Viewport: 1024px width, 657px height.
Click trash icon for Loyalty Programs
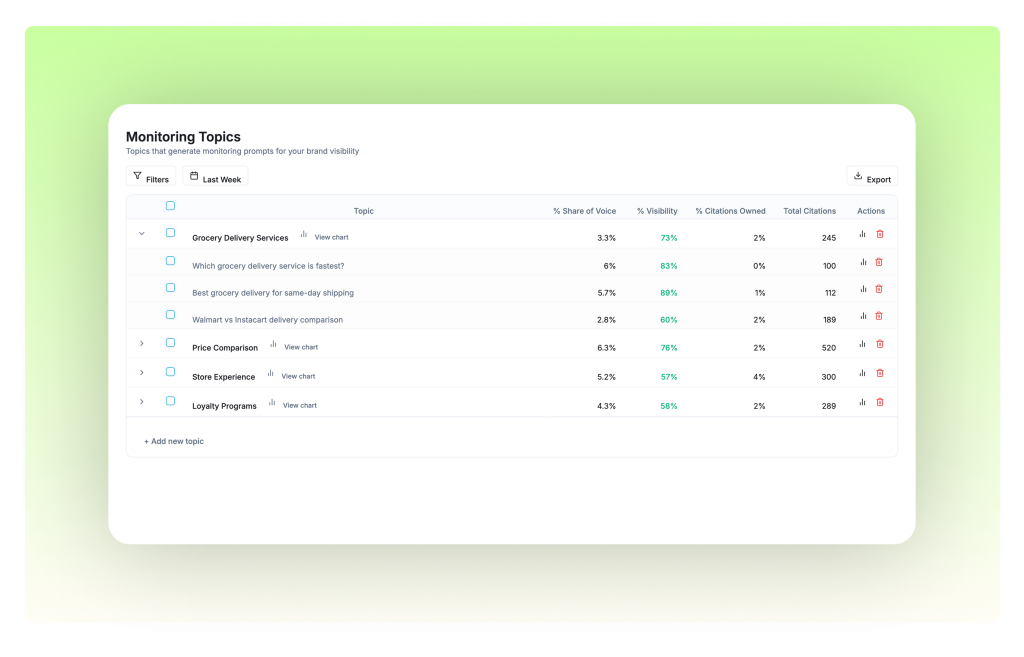click(880, 402)
